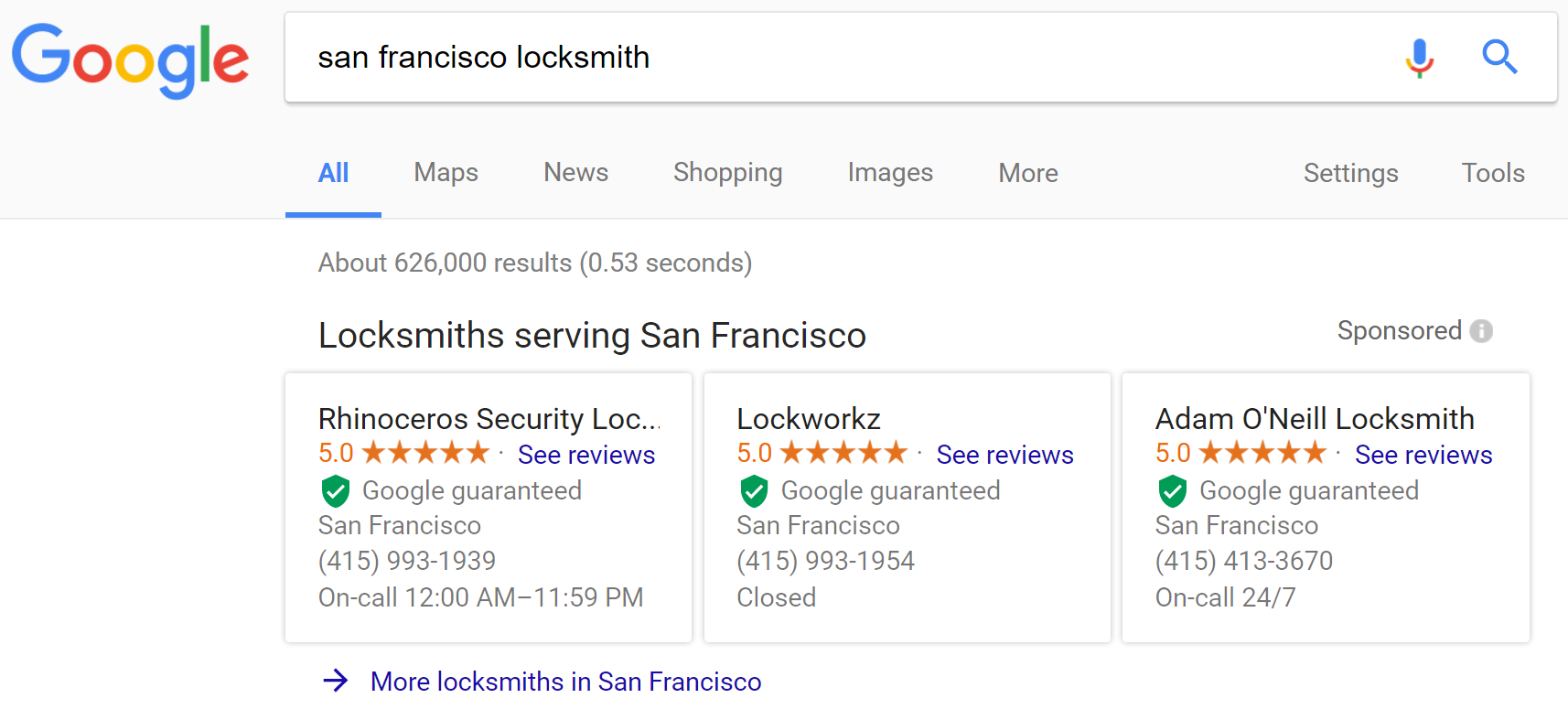Viewport: 1568px width, 709px height.
Task: Click the arrow icon beside More locksmiths
Action: point(336,681)
